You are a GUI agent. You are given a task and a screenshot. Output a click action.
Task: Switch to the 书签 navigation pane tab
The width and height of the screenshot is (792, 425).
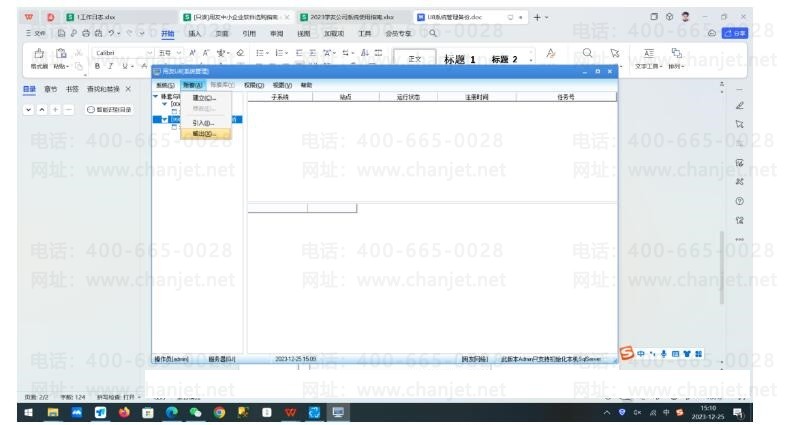(x=72, y=89)
